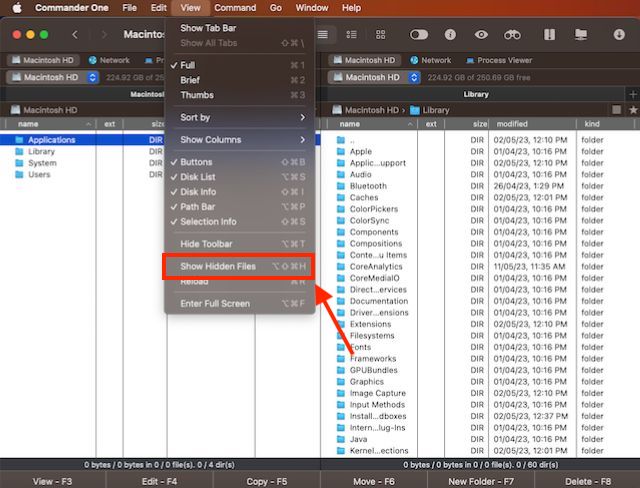Uncheck the Disk Info option
The image size is (640, 488).
pyautogui.click(x=240, y=192)
